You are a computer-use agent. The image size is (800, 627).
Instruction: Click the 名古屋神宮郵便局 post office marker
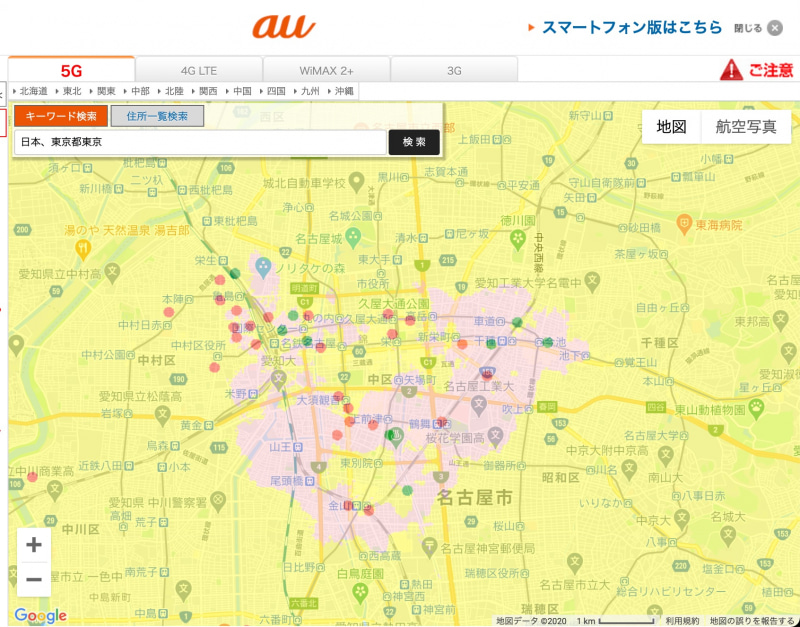(430, 547)
